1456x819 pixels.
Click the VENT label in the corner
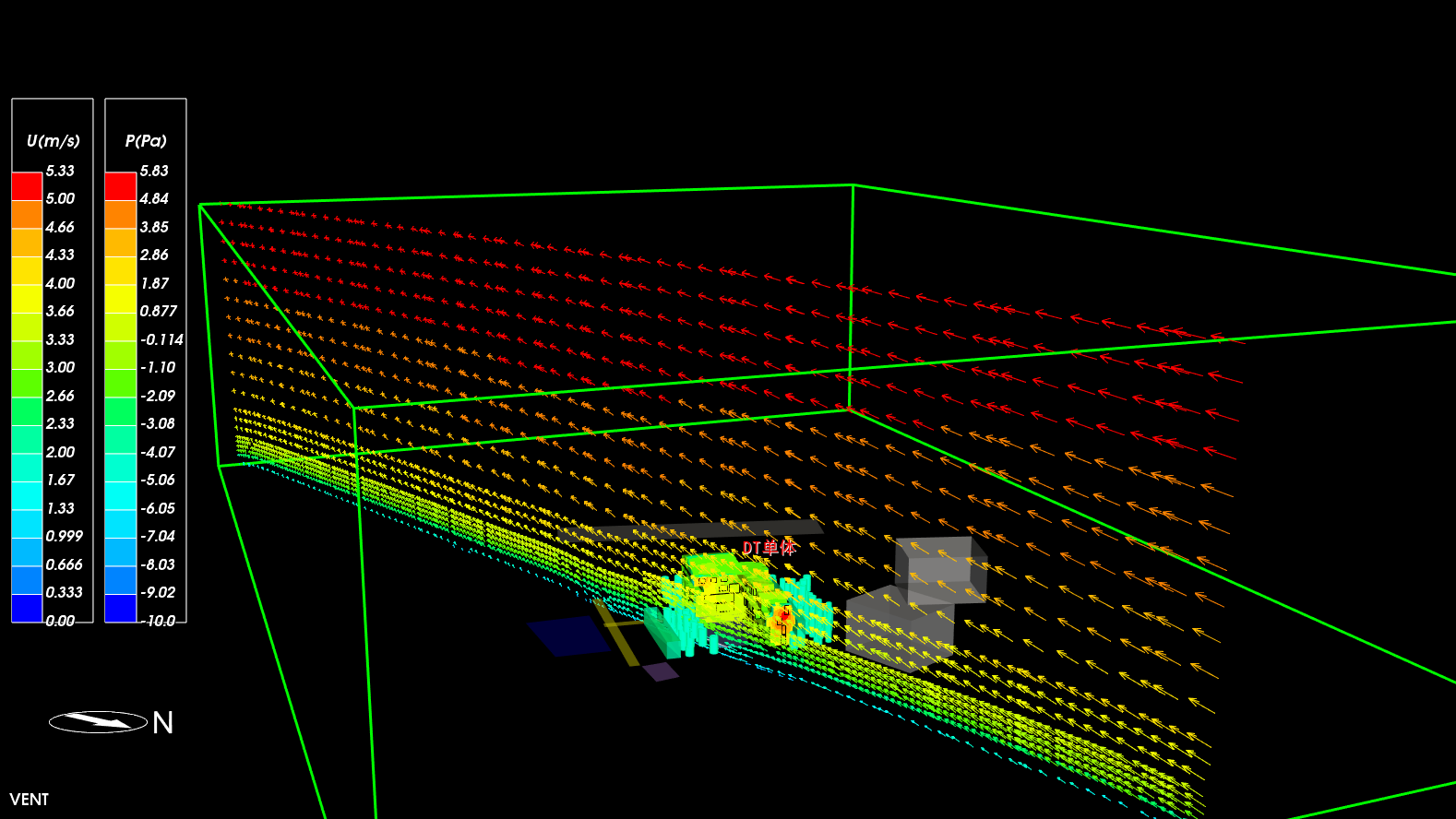[30, 800]
